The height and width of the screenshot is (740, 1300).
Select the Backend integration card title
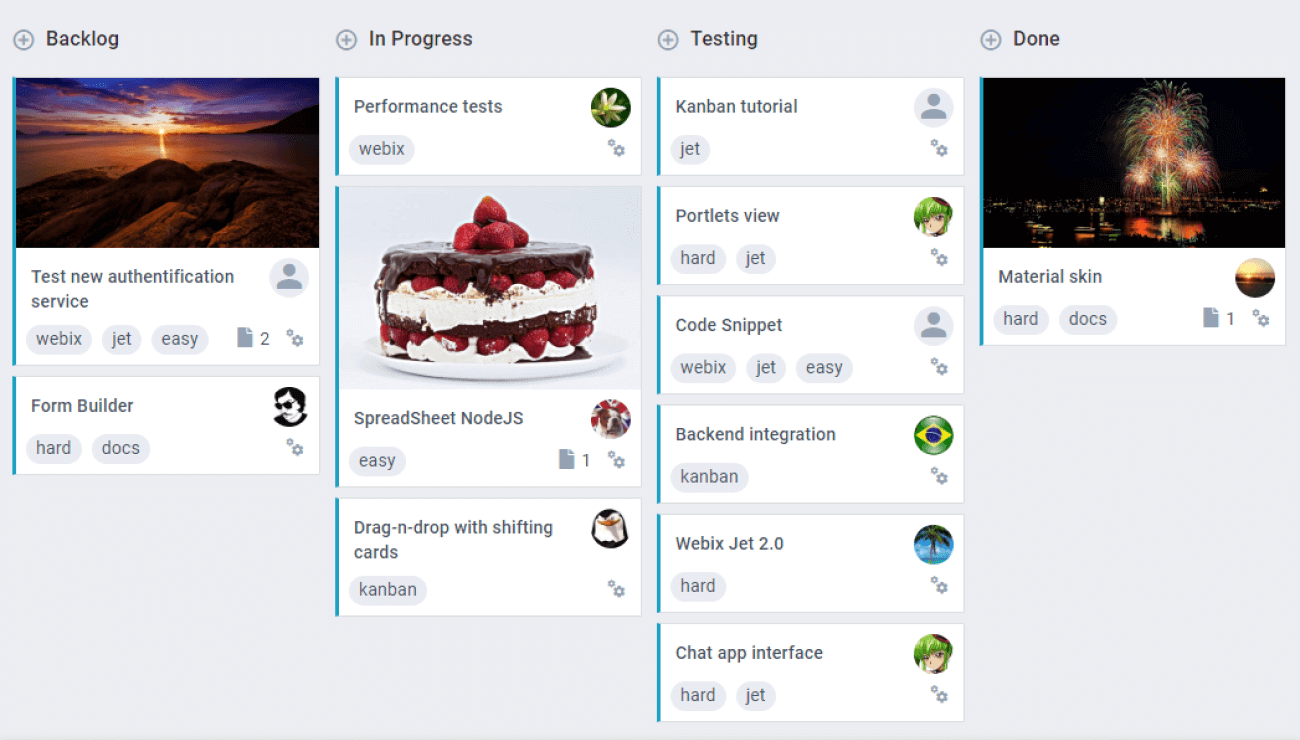[x=756, y=434]
